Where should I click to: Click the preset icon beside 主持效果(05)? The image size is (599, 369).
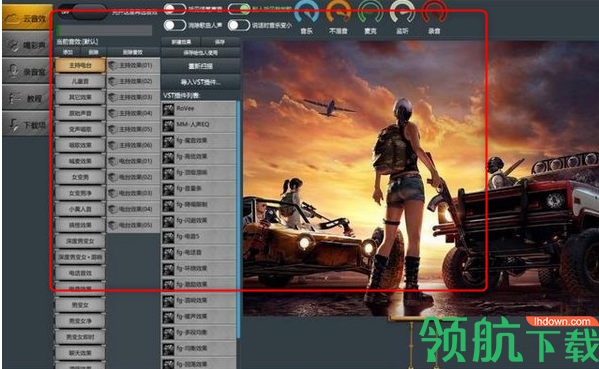113,129
